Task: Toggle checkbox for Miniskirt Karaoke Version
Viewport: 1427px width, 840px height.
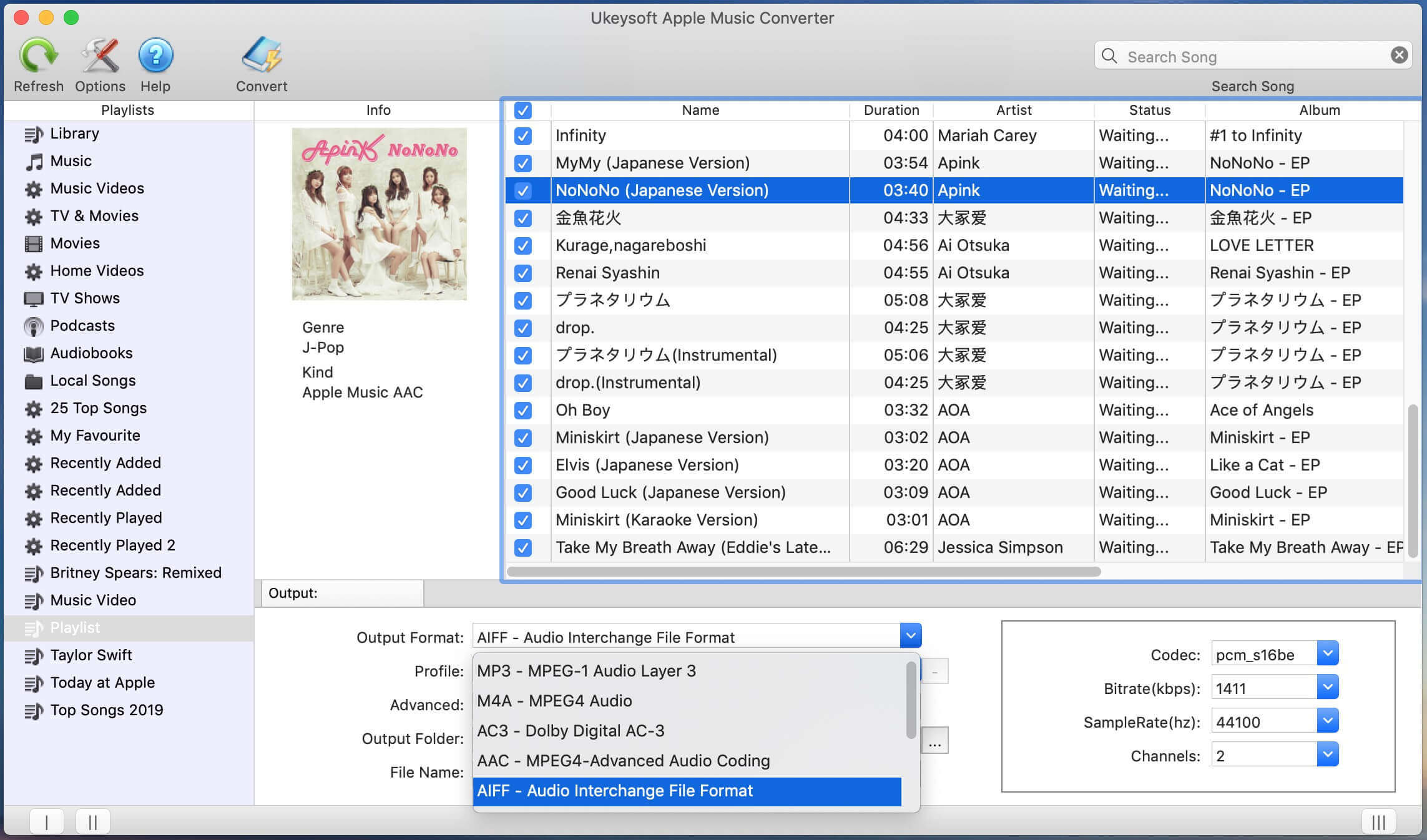Action: 523,519
